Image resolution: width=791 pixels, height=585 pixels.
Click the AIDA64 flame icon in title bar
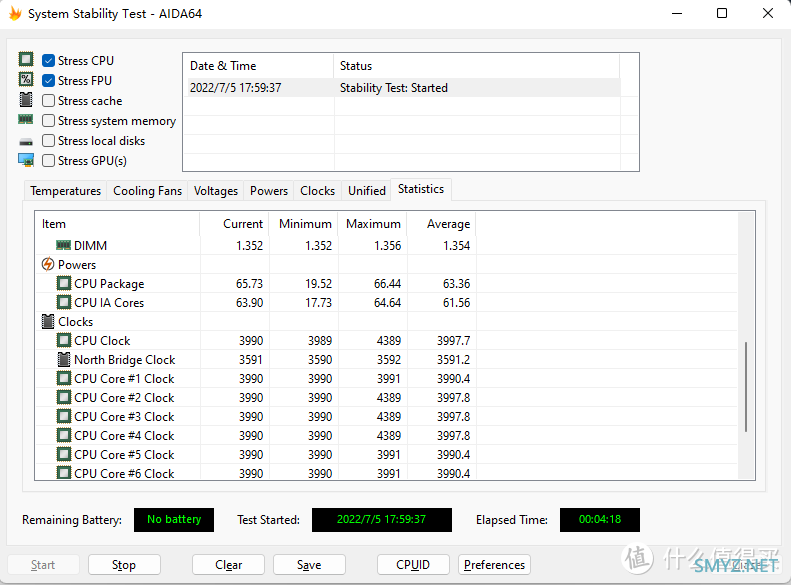coord(15,14)
